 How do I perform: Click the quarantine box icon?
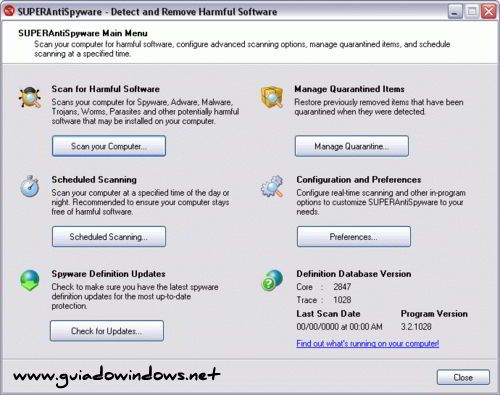coord(272,97)
